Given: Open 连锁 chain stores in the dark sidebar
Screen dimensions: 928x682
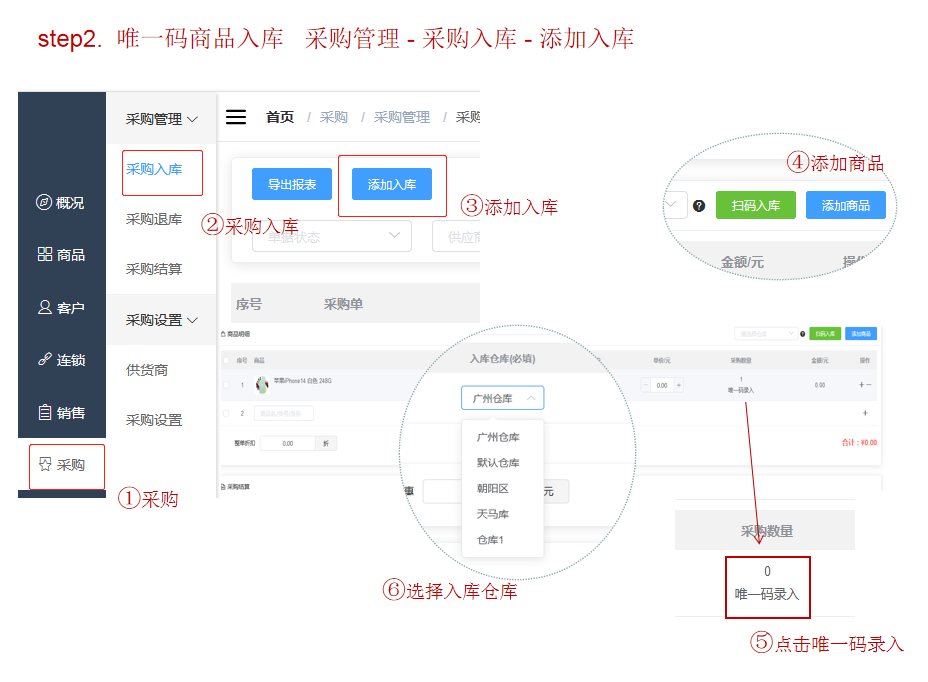Looking at the screenshot, I should [61, 360].
